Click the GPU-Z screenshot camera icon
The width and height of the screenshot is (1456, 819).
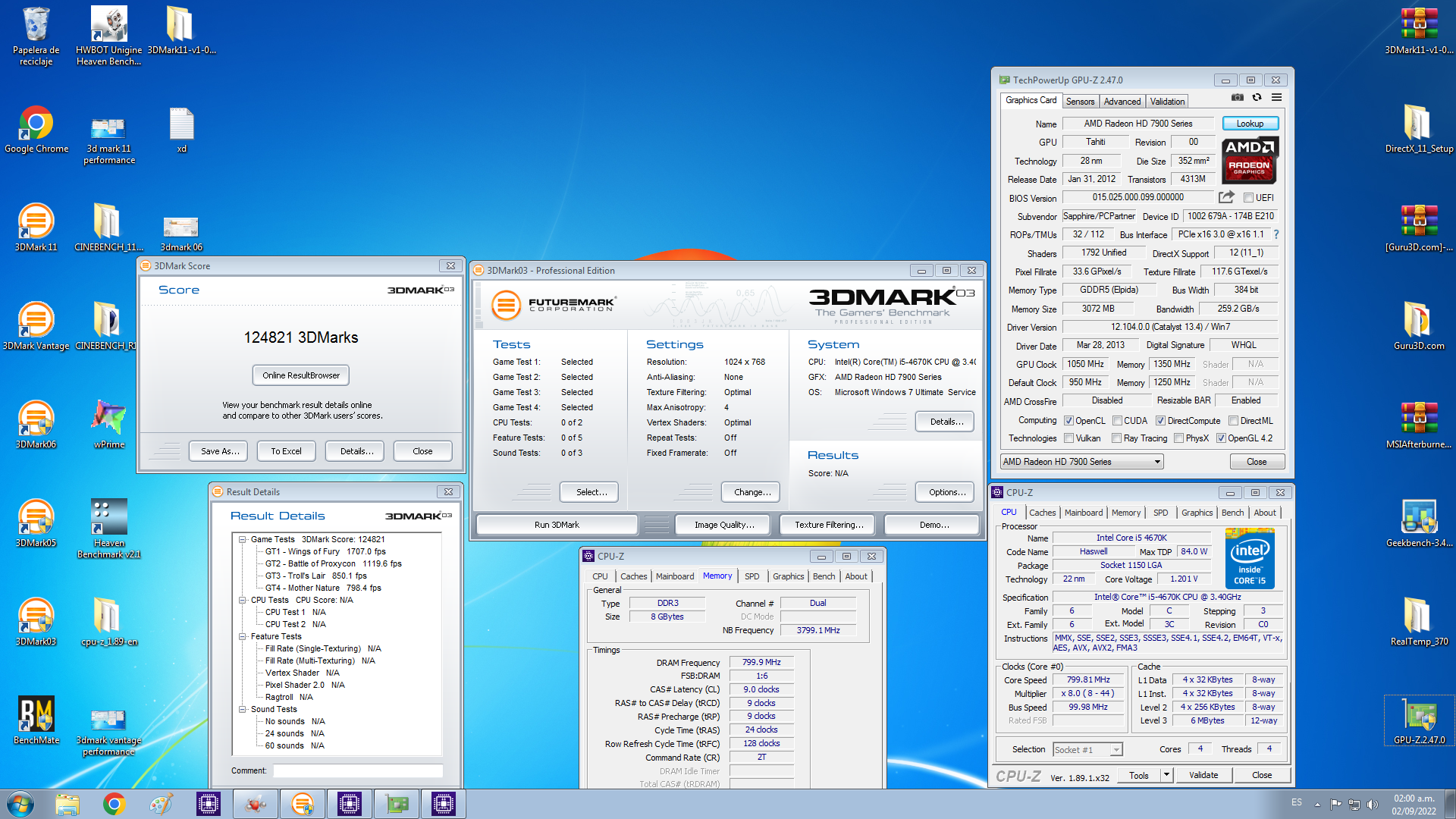point(1237,98)
